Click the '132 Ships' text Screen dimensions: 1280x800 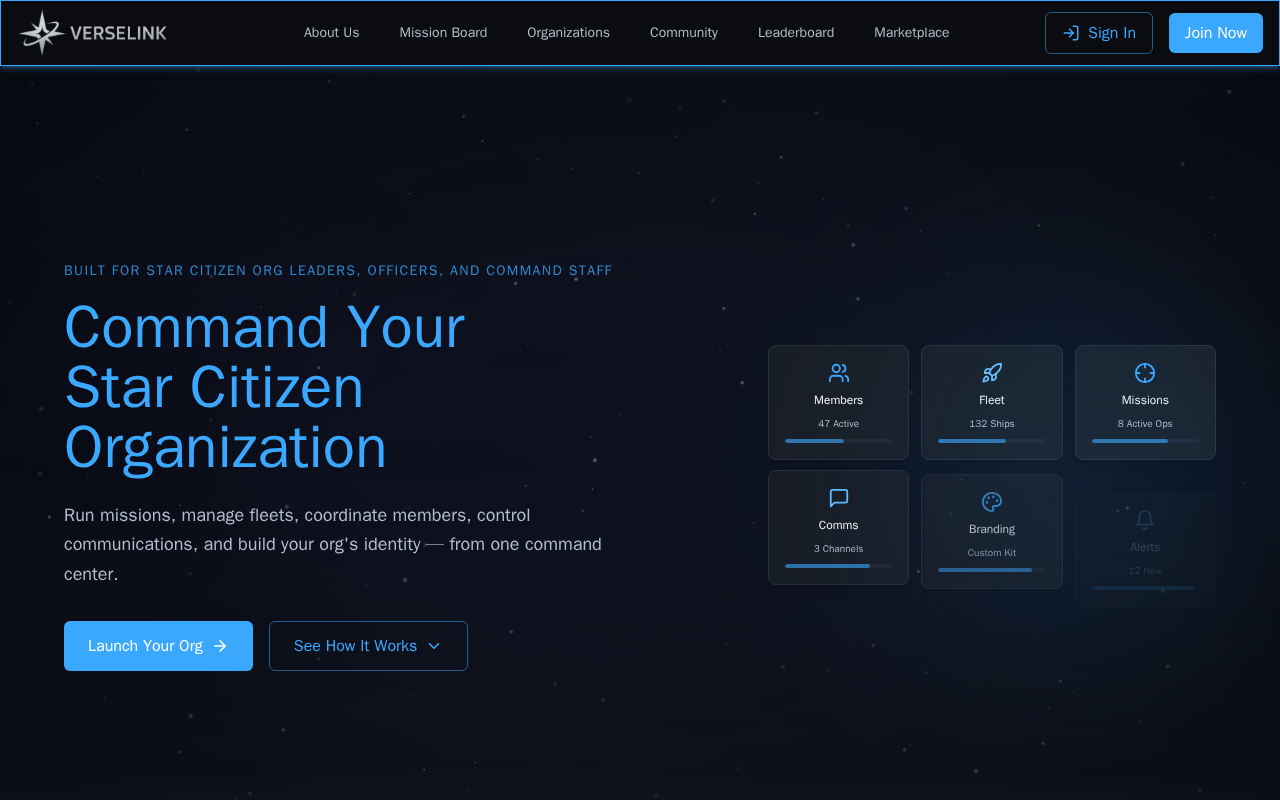[992, 424]
